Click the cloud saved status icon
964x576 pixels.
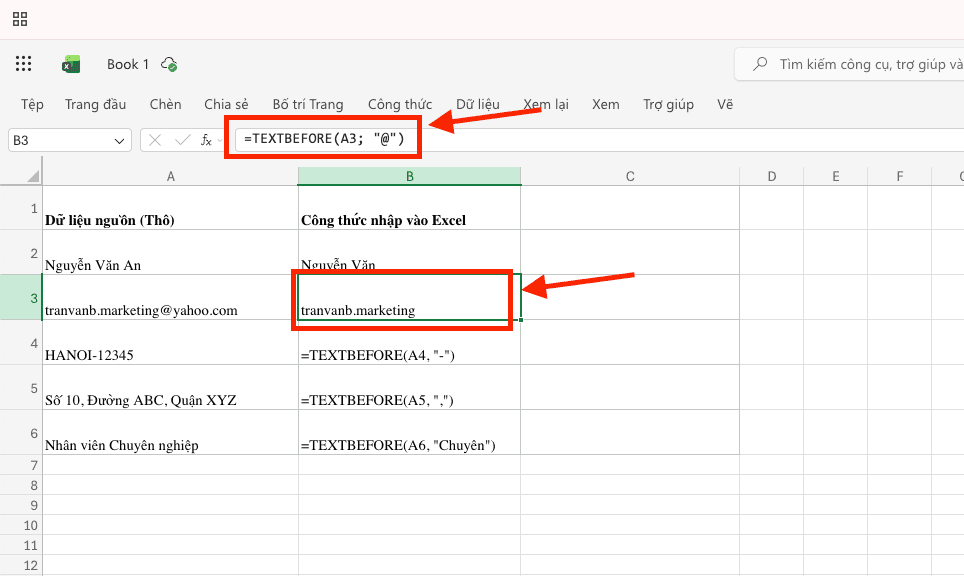click(x=169, y=64)
